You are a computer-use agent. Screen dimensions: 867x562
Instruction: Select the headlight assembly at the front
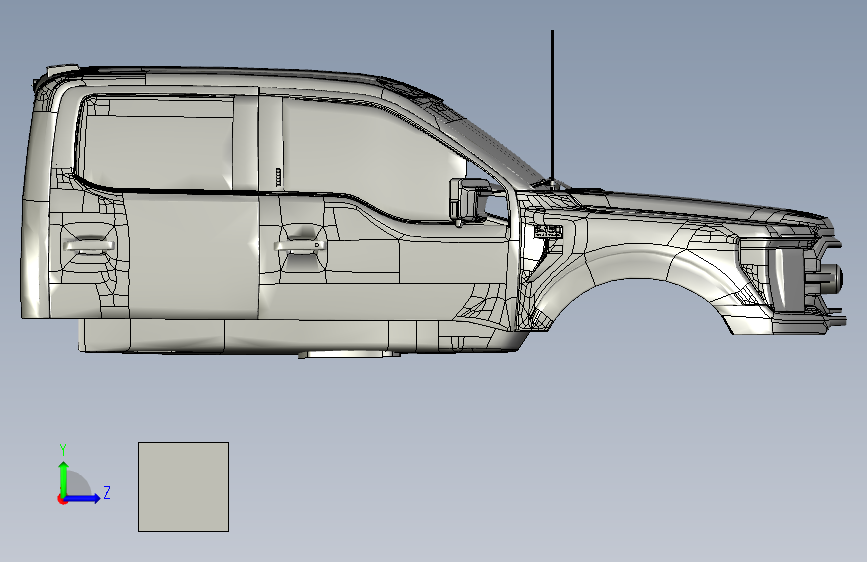(788, 277)
